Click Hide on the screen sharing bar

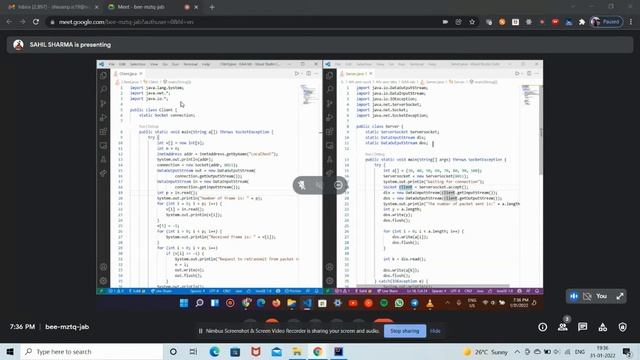pyautogui.click(x=436, y=331)
